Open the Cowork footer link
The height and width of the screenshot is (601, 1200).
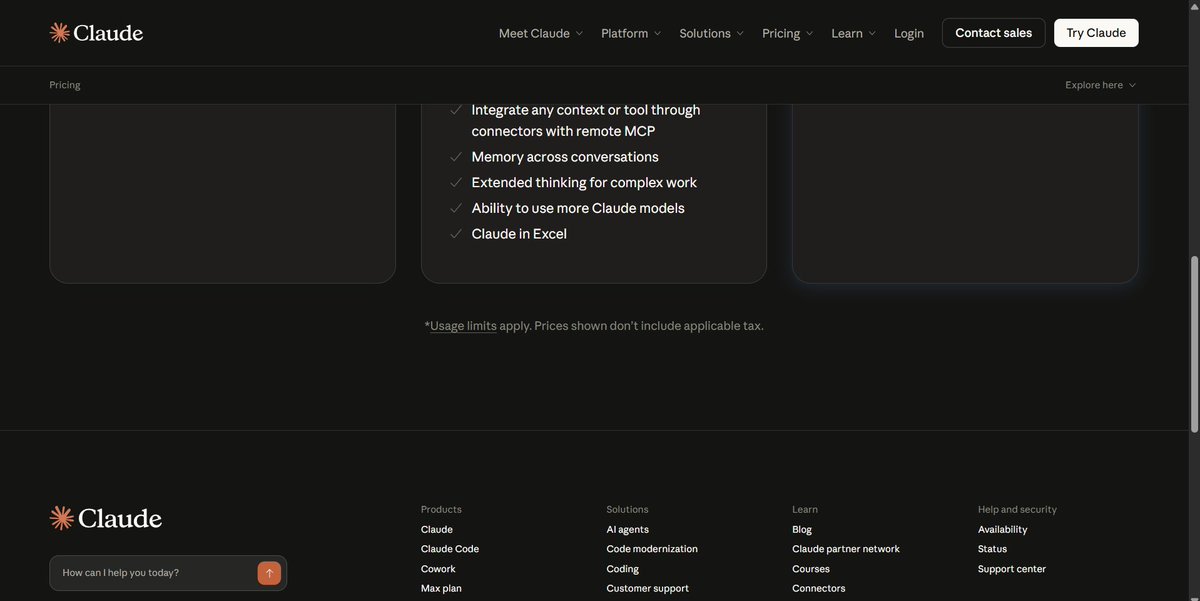point(438,569)
